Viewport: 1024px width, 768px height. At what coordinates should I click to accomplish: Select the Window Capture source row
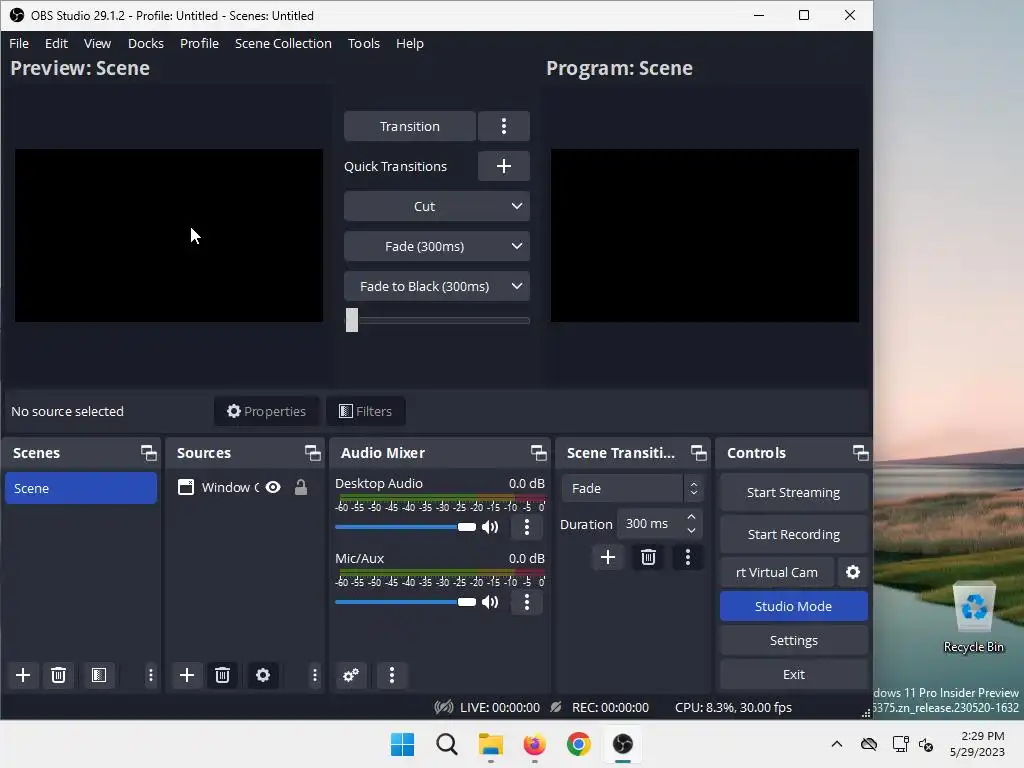click(242, 487)
